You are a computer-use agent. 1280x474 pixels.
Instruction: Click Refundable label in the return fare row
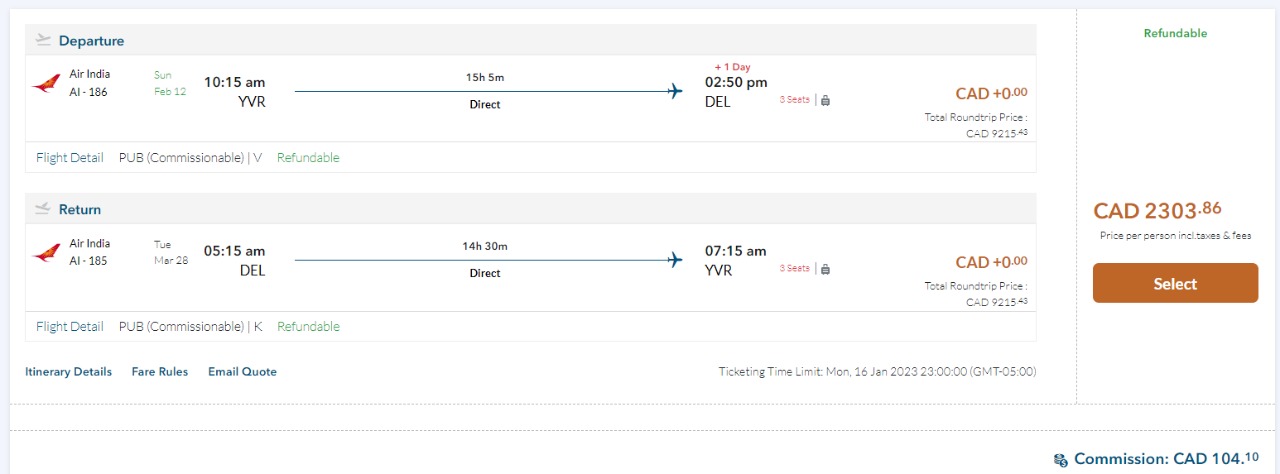308,326
